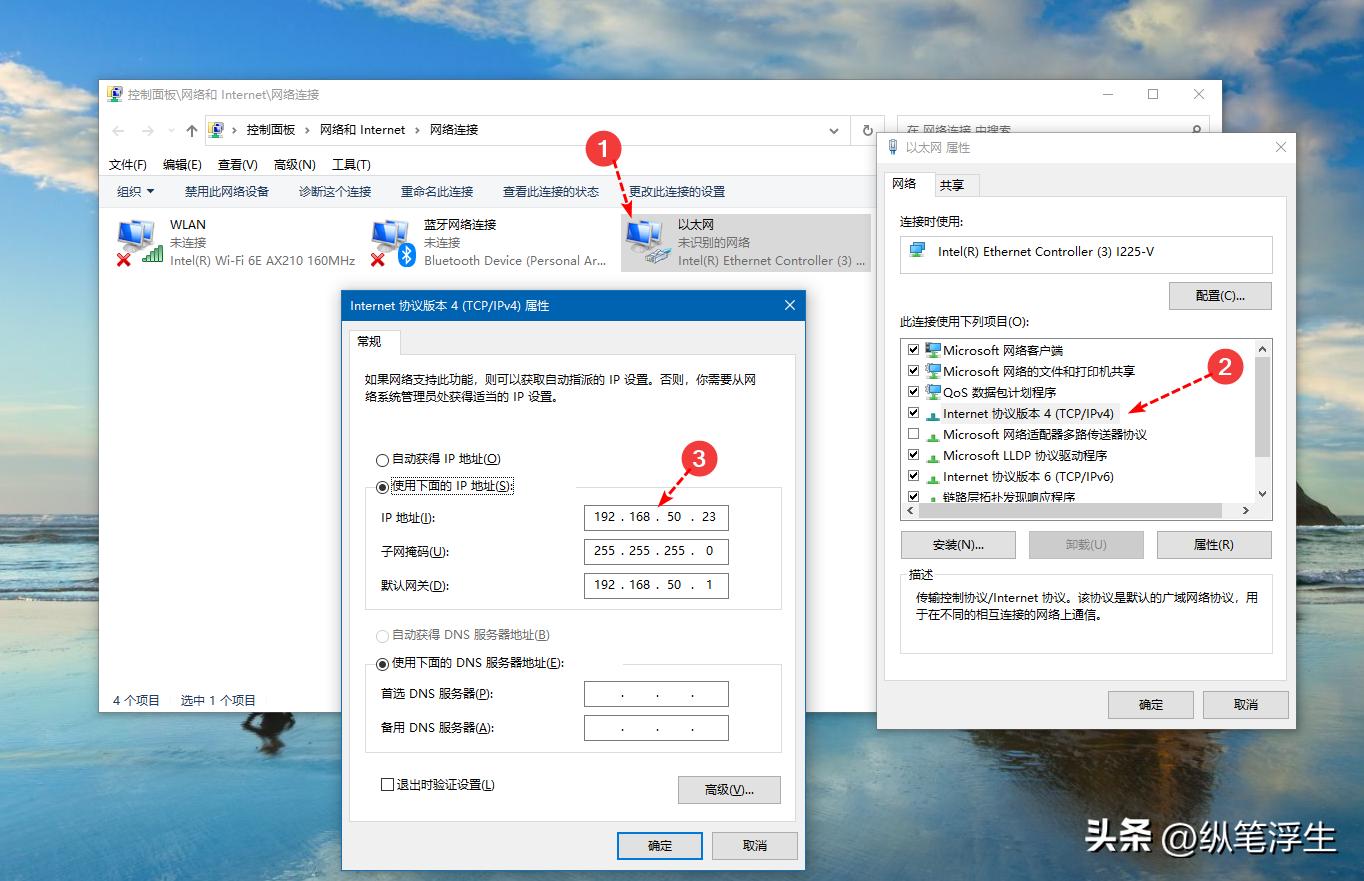Enable 退出时验证设置 checkbox
1364x881 pixels.
386,785
